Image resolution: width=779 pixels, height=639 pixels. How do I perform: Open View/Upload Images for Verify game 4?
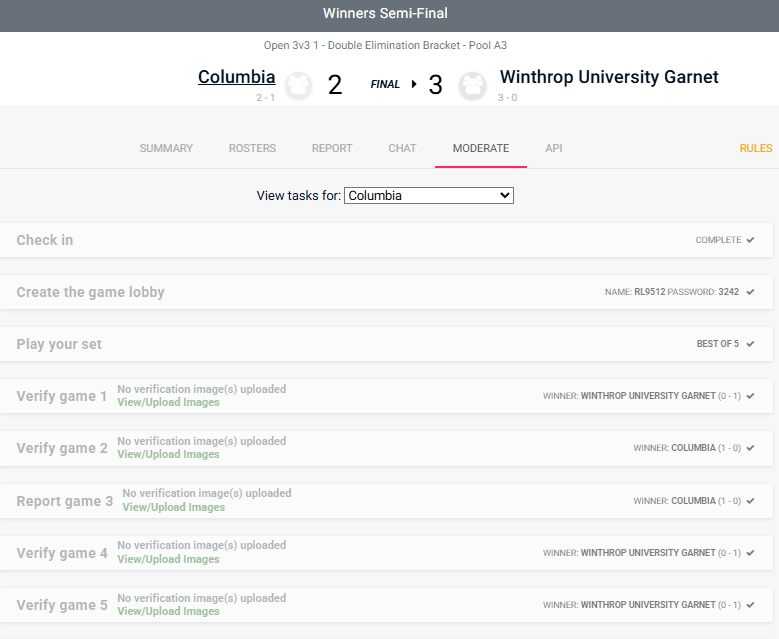(168, 559)
